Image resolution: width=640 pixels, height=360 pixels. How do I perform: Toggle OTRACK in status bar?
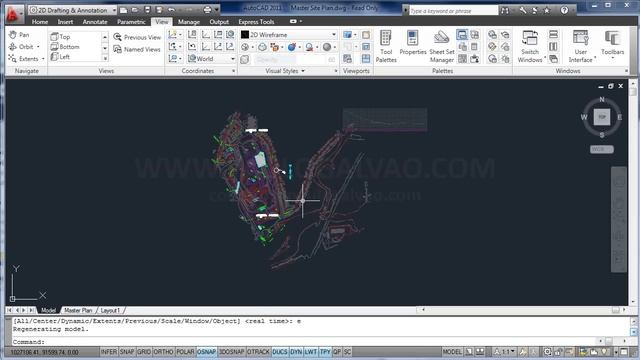click(x=258, y=352)
